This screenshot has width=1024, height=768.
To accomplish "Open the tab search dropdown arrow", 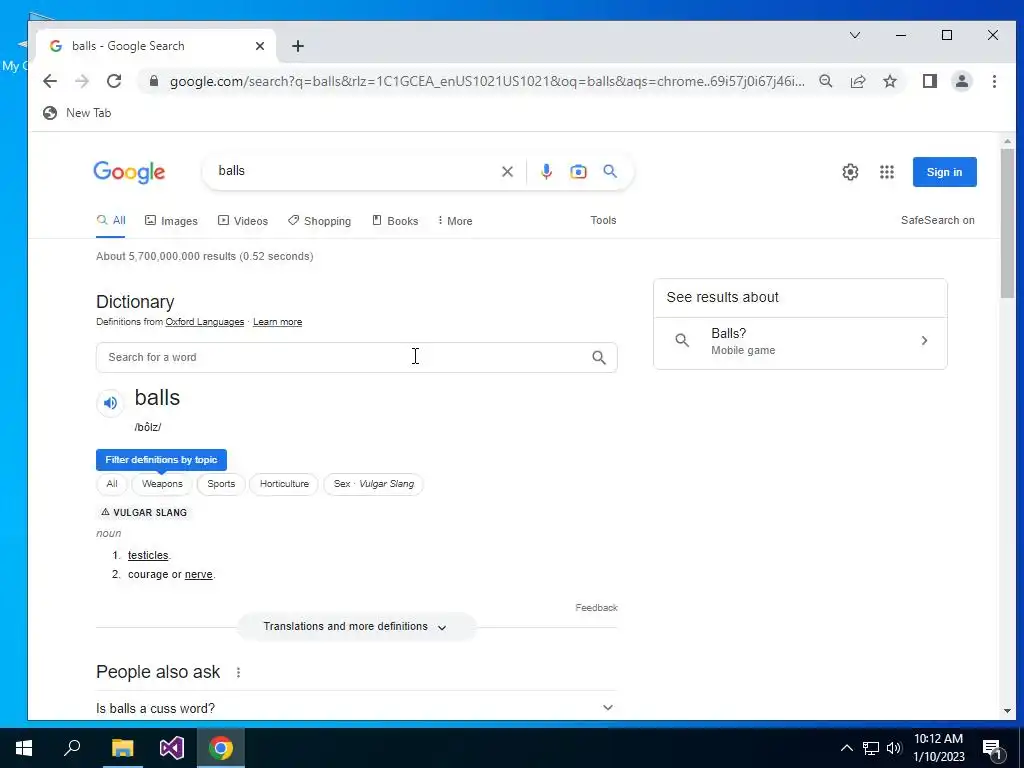I will pos(854,35).
